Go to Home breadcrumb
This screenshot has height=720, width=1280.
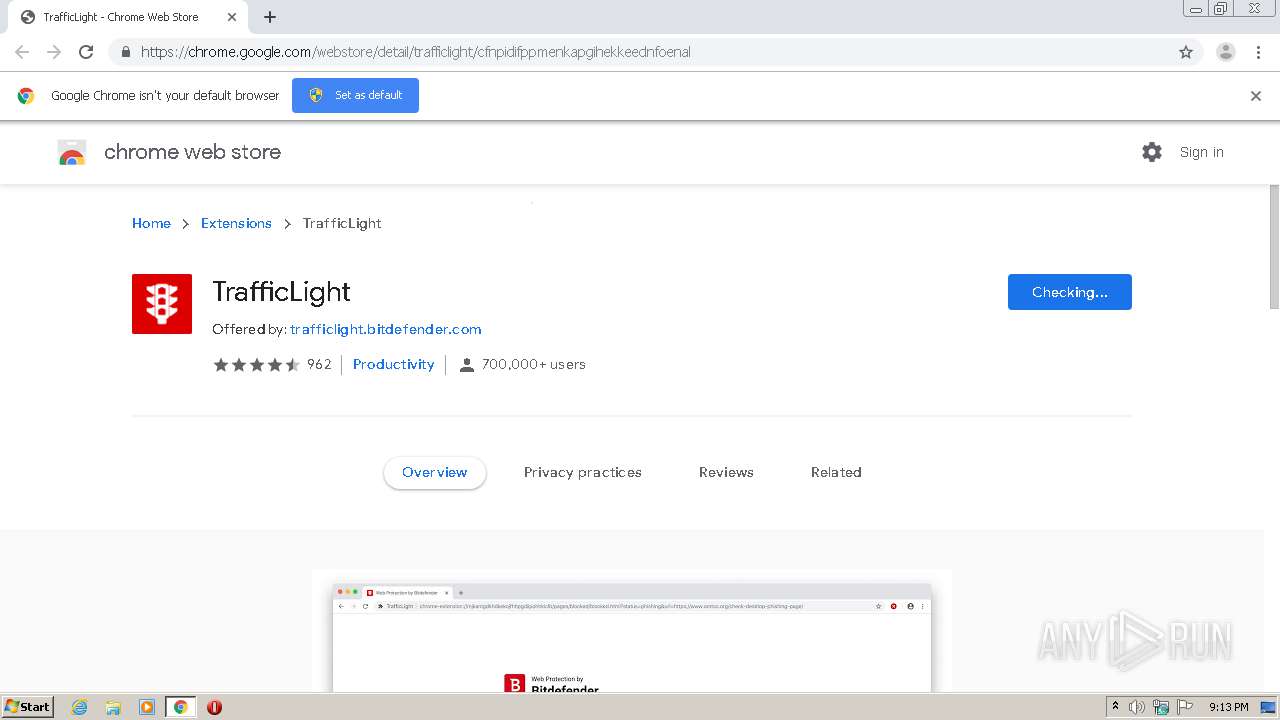click(151, 223)
